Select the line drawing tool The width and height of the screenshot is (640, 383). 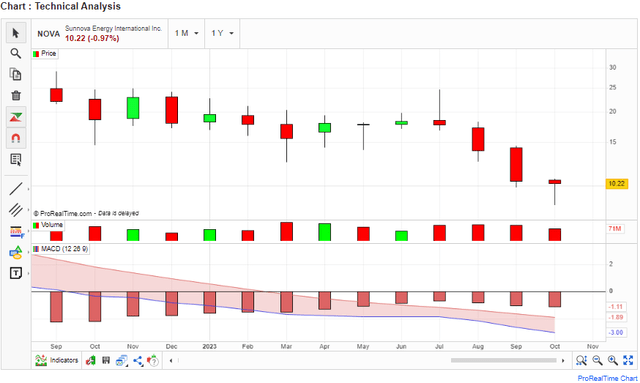pyautogui.click(x=16, y=189)
